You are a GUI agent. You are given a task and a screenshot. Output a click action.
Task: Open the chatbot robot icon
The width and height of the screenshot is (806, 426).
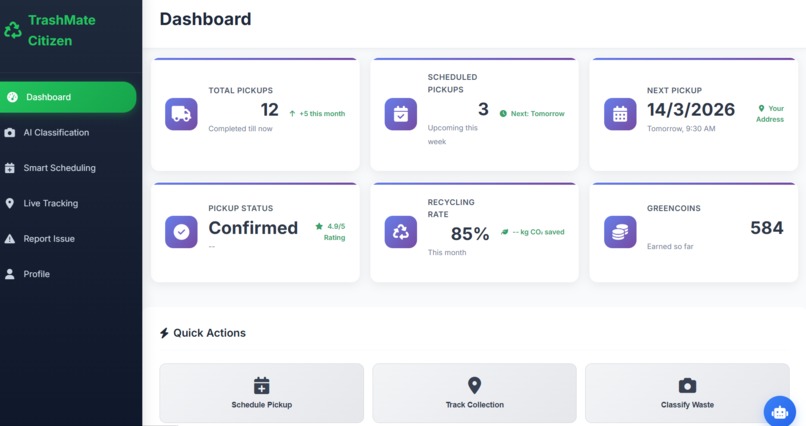[x=780, y=412]
